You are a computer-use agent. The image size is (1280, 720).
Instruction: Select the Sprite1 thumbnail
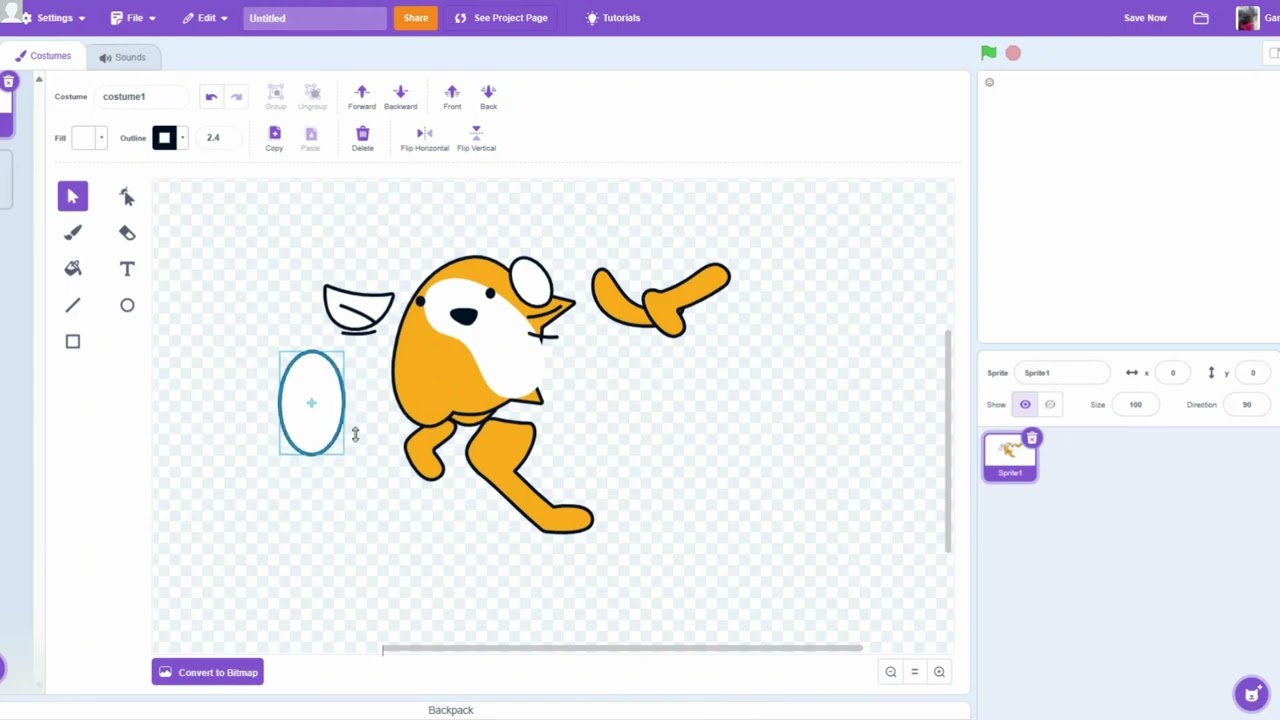pyautogui.click(x=1010, y=457)
